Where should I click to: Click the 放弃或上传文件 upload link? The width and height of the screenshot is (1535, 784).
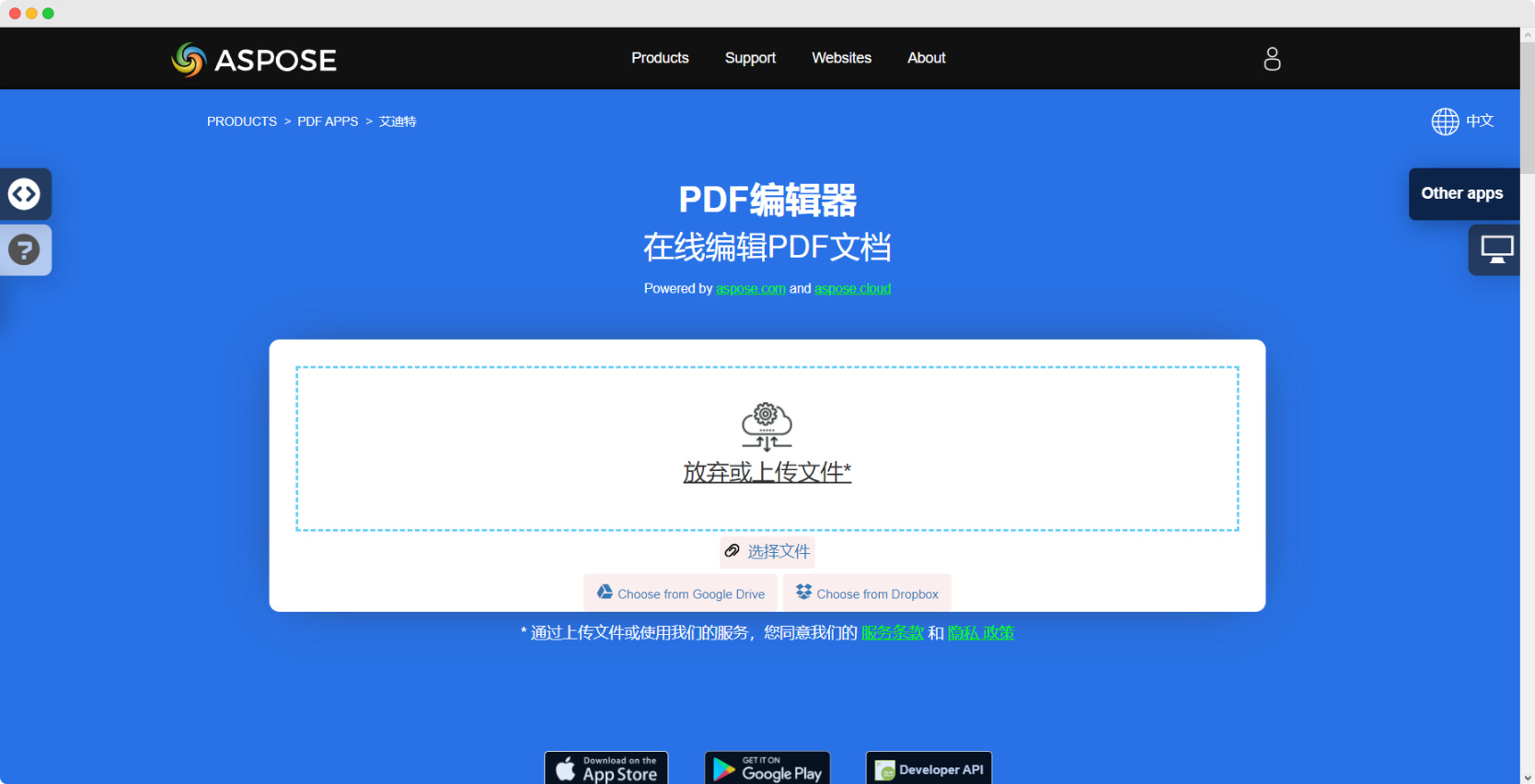767,472
